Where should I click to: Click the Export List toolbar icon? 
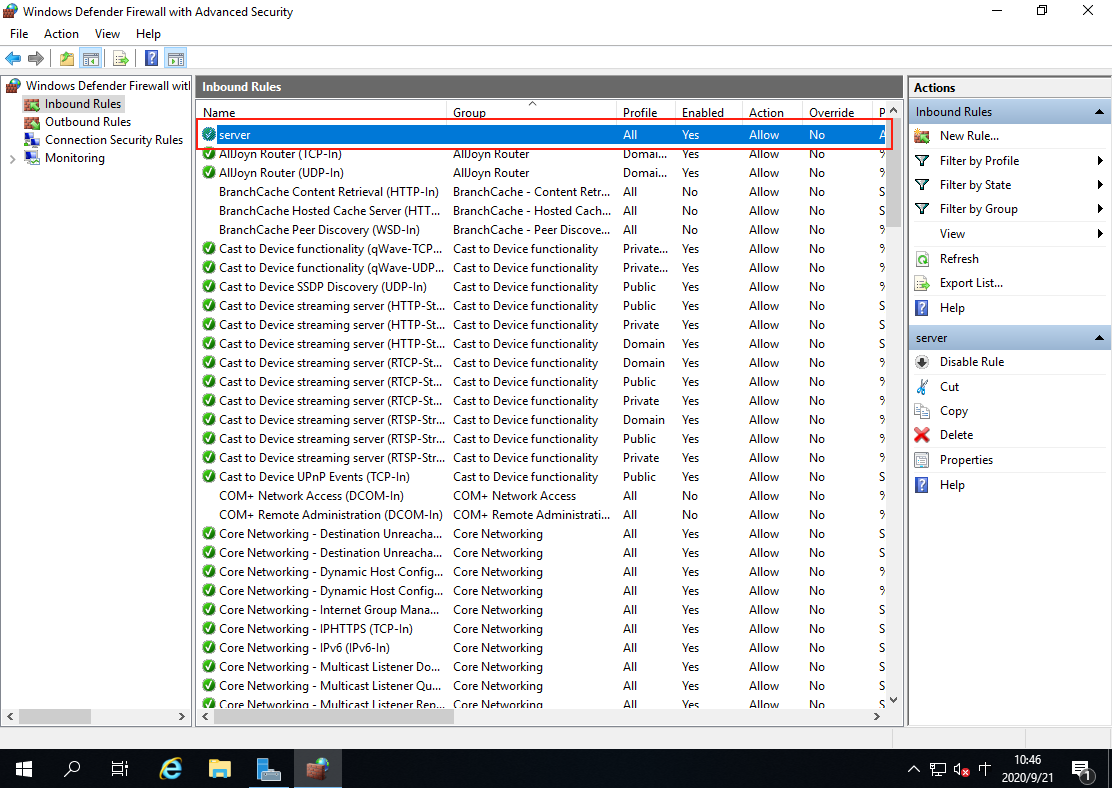(121, 58)
